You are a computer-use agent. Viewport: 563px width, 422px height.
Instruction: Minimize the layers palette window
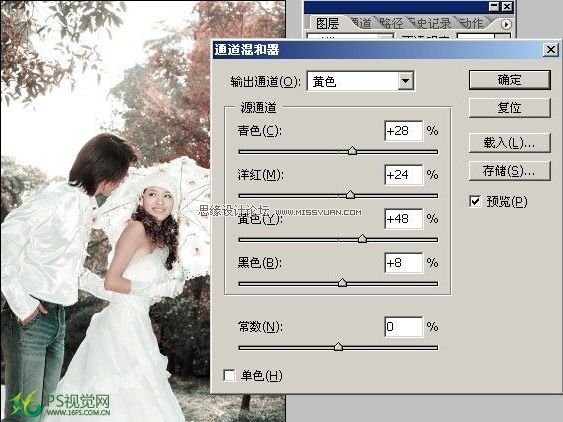click(494, 6)
